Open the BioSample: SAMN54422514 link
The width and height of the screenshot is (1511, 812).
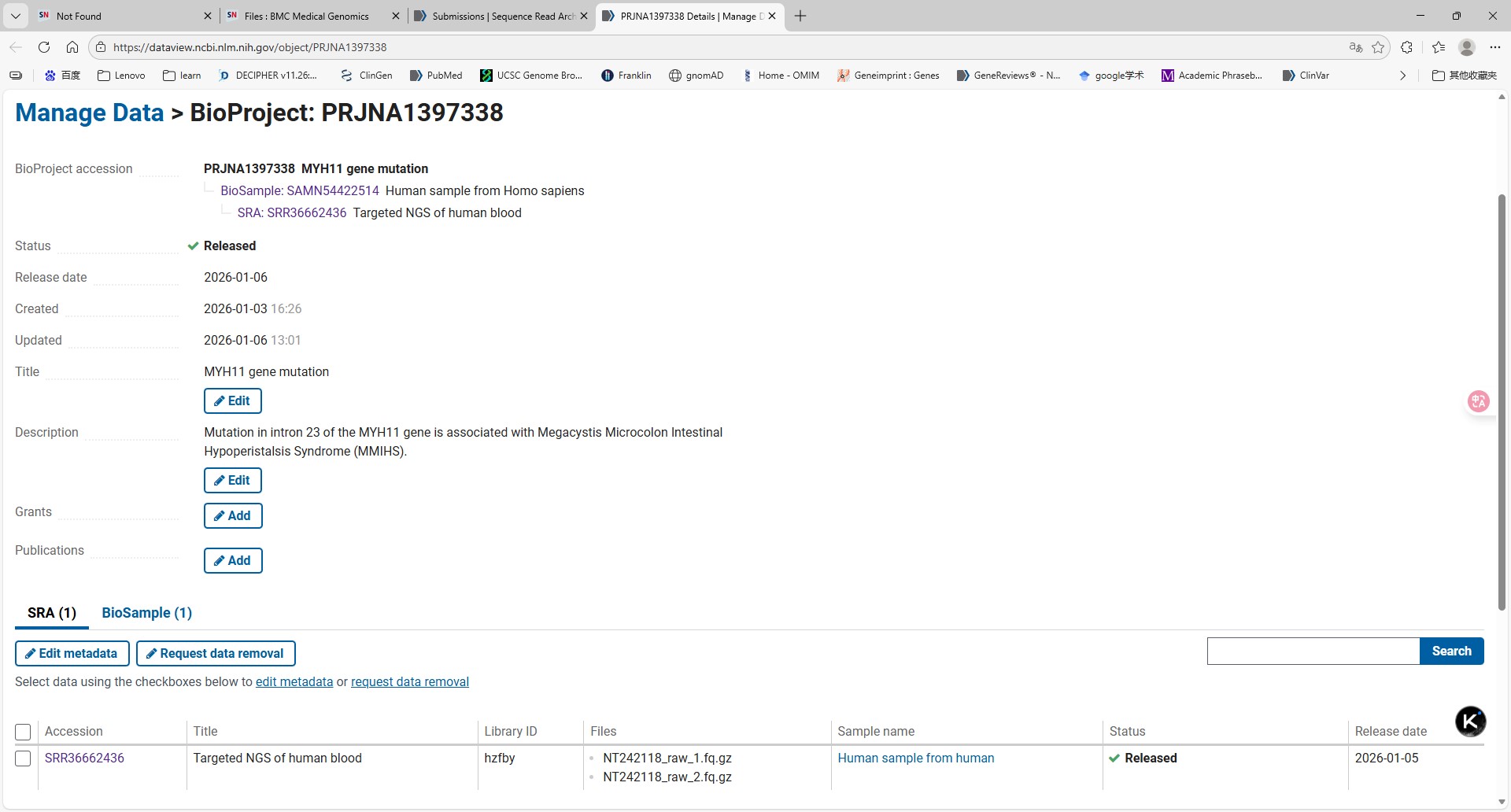[299, 191]
